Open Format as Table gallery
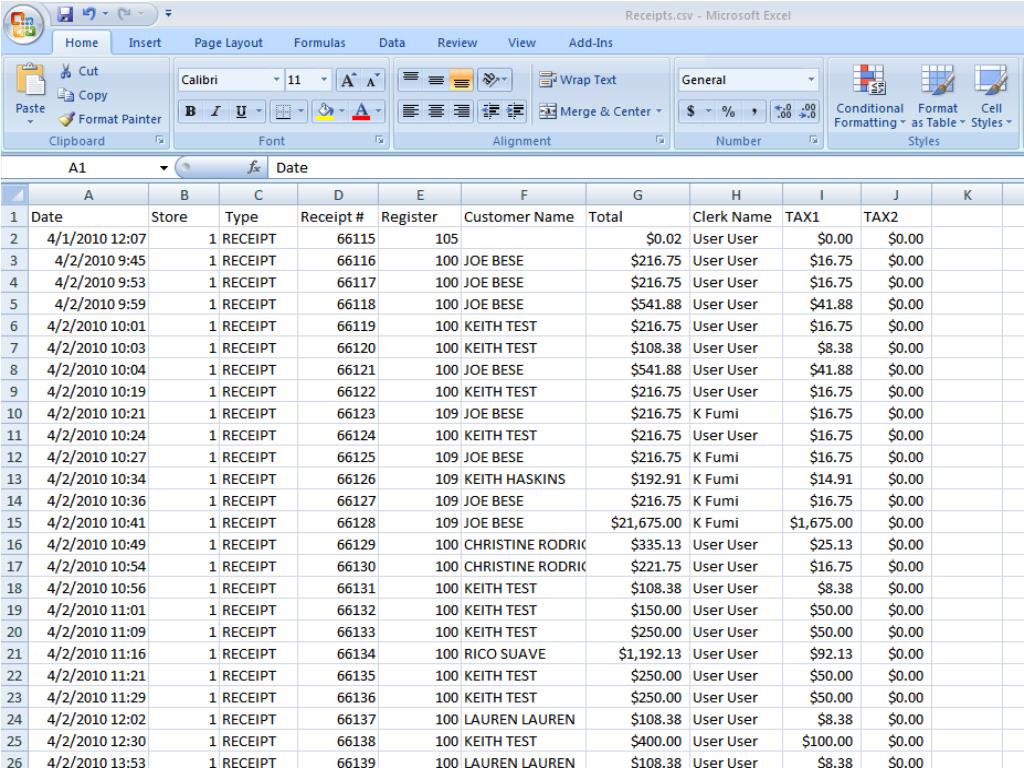 coord(938,97)
